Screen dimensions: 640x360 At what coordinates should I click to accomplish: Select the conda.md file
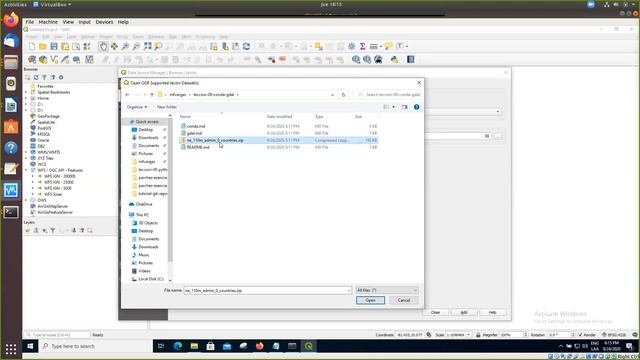tap(196, 126)
